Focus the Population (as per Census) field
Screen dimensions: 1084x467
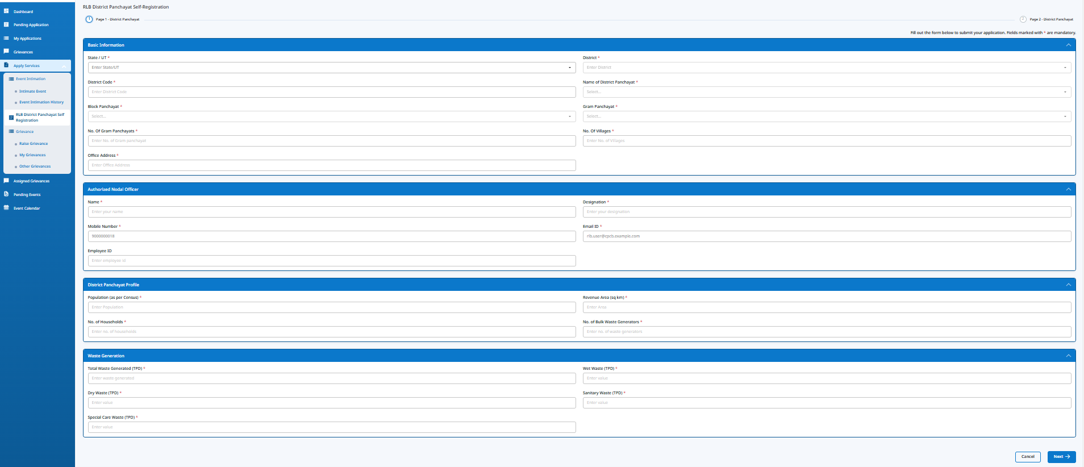coord(332,307)
